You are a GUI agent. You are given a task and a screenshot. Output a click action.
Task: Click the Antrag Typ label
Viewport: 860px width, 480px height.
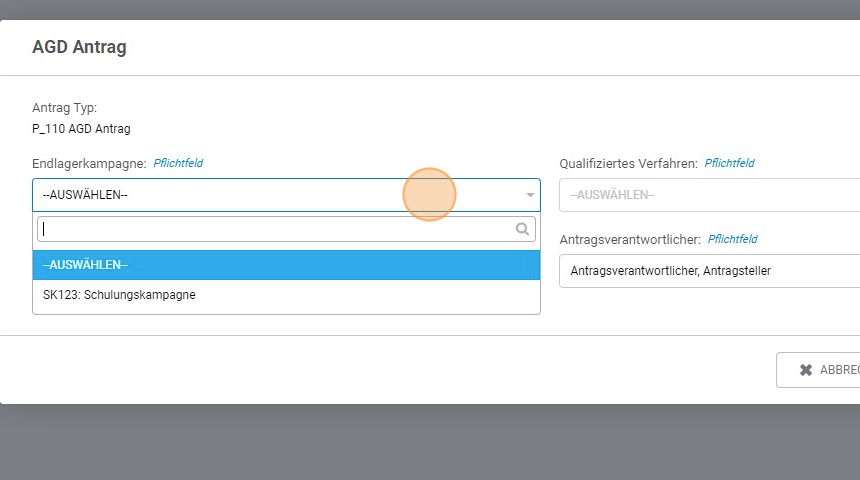point(64,108)
